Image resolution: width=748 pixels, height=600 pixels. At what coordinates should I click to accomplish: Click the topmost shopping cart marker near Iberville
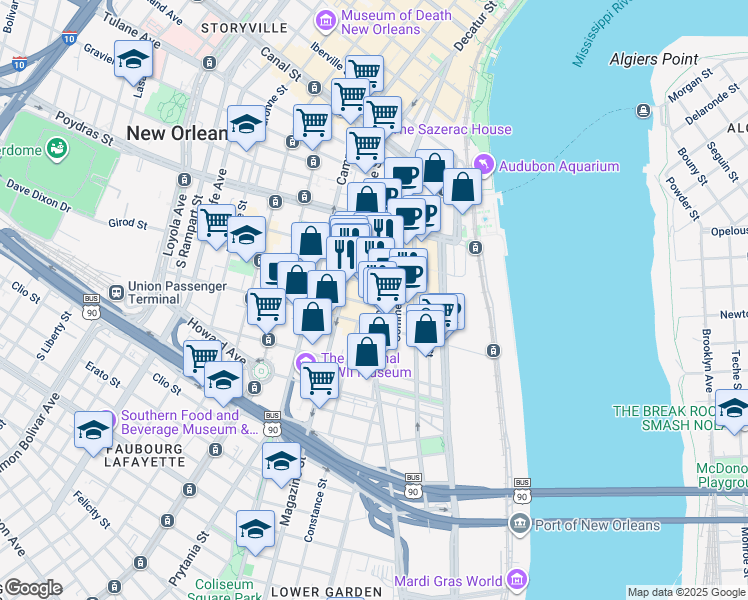pyautogui.click(x=364, y=73)
